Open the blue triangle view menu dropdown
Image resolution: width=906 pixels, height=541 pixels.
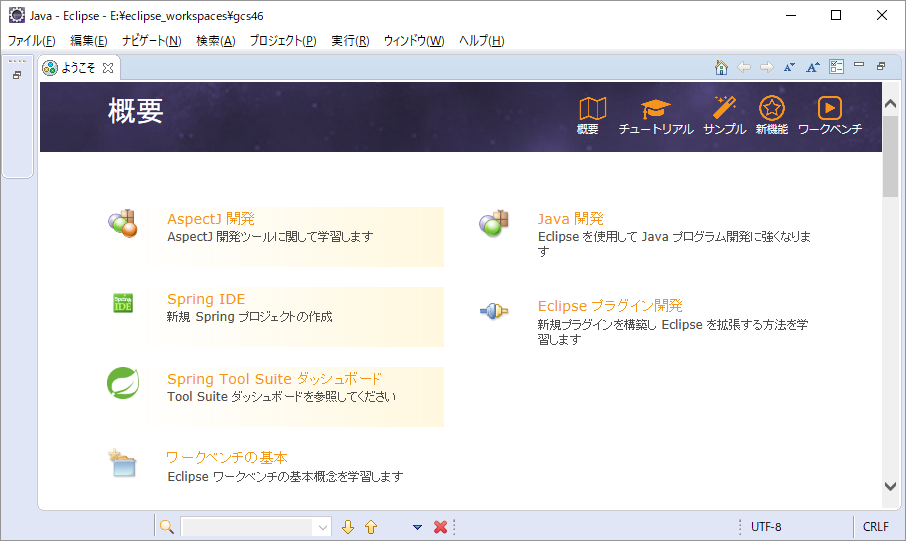417,527
